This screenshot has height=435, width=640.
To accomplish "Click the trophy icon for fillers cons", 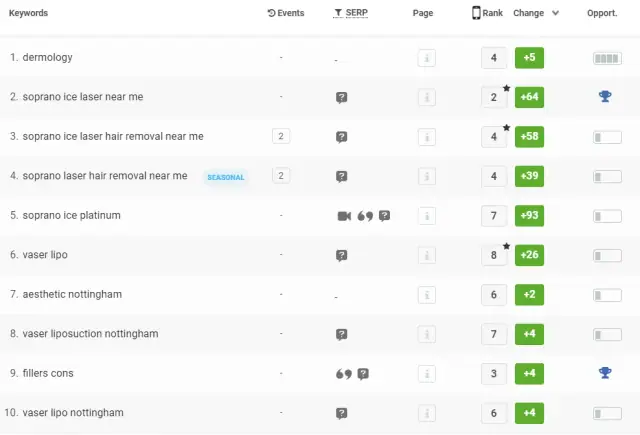I will click(x=605, y=373).
